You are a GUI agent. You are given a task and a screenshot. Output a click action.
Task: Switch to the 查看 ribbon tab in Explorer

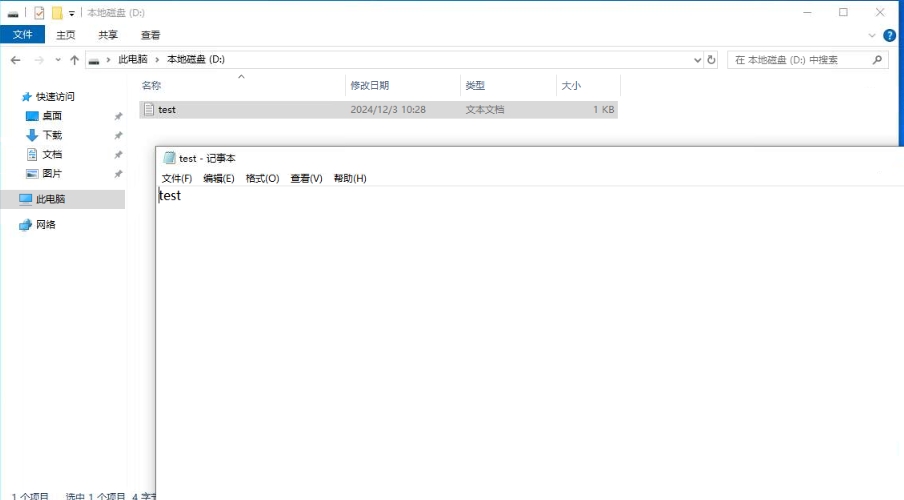(150, 35)
